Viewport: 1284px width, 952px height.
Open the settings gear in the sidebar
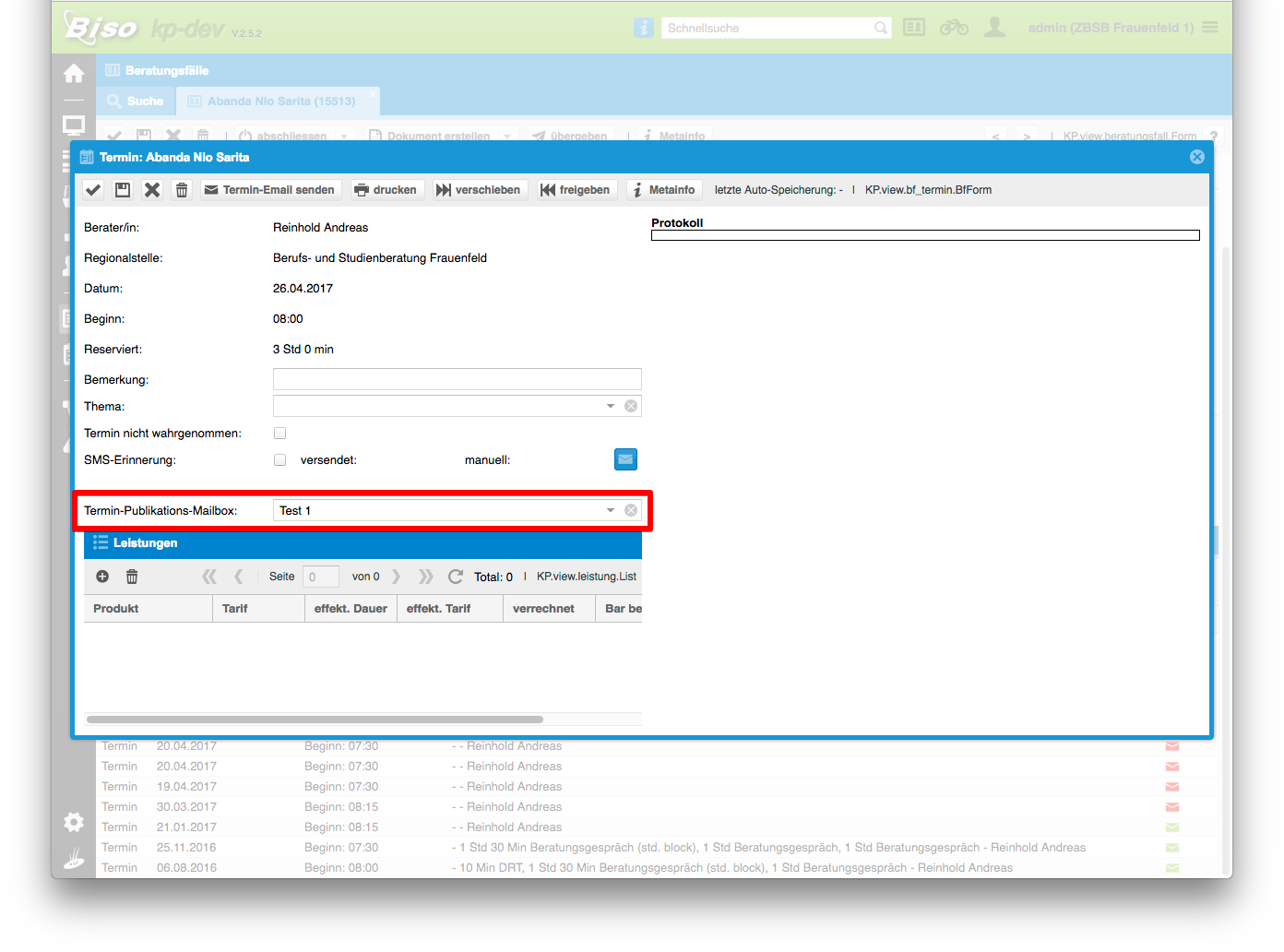(x=74, y=822)
